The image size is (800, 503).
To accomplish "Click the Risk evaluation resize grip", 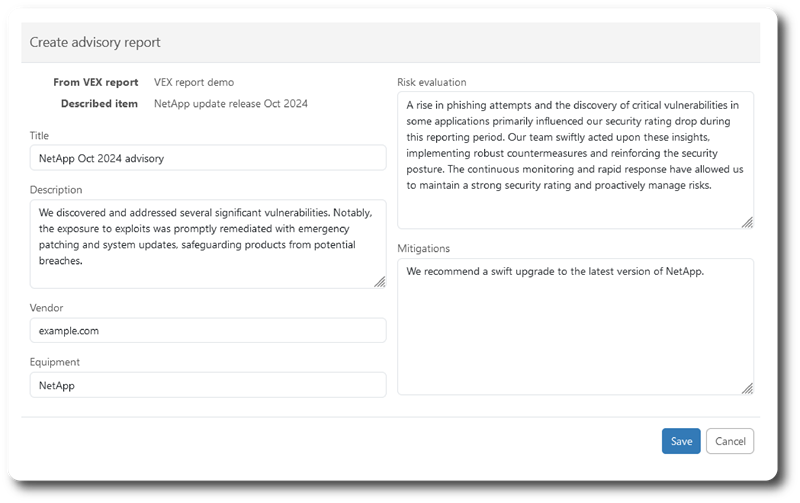I will 747,222.
